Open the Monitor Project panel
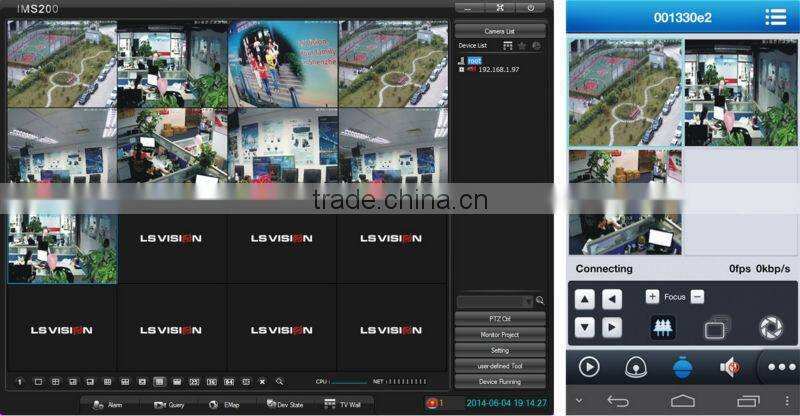 pos(499,335)
